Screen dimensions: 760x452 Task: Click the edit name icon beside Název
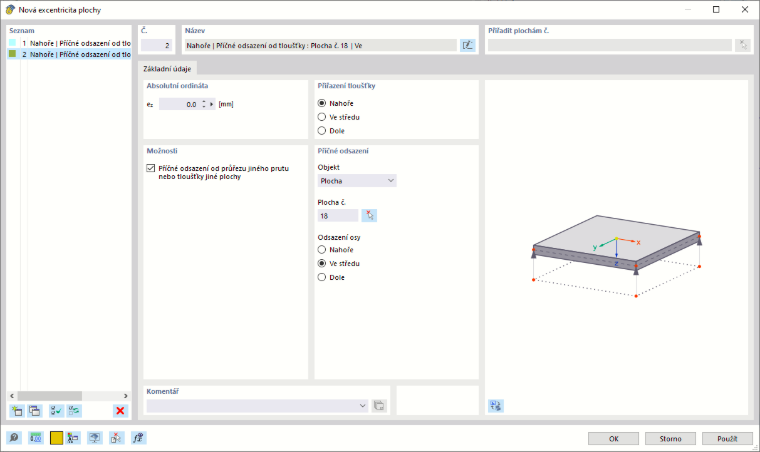click(467, 46)
